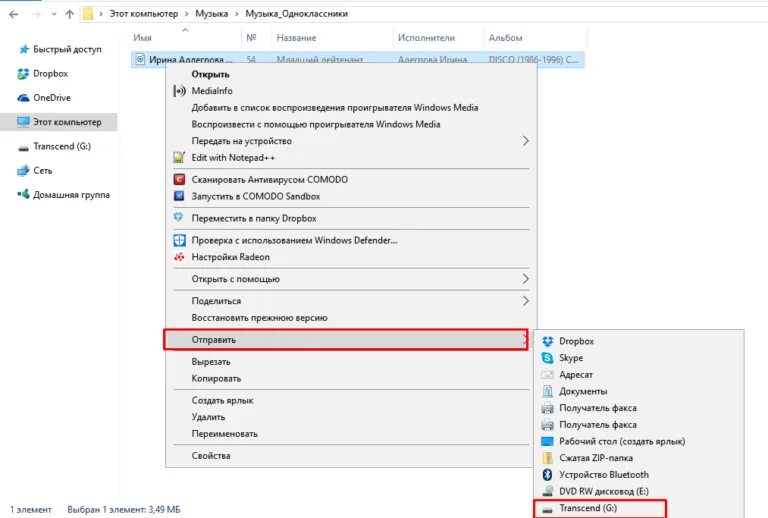Select 'Этот компьютер' in the address path
This screenshot has width=768, height=518.
[144, 14]
